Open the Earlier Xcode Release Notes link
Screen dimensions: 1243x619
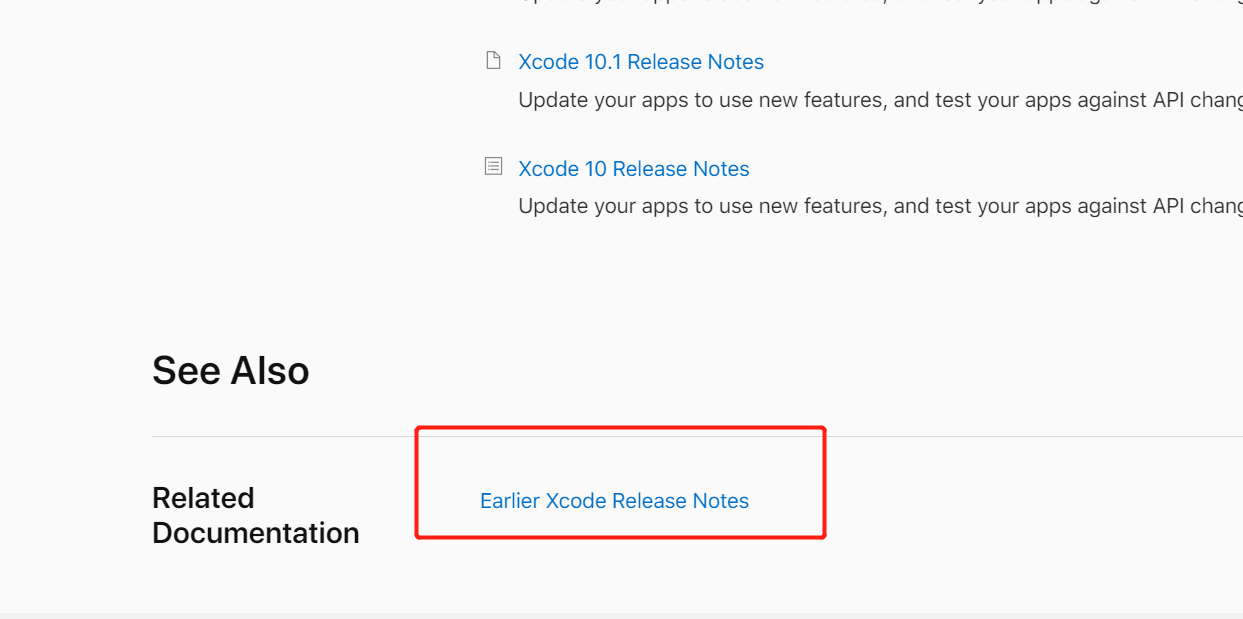[x=614, y=501]
